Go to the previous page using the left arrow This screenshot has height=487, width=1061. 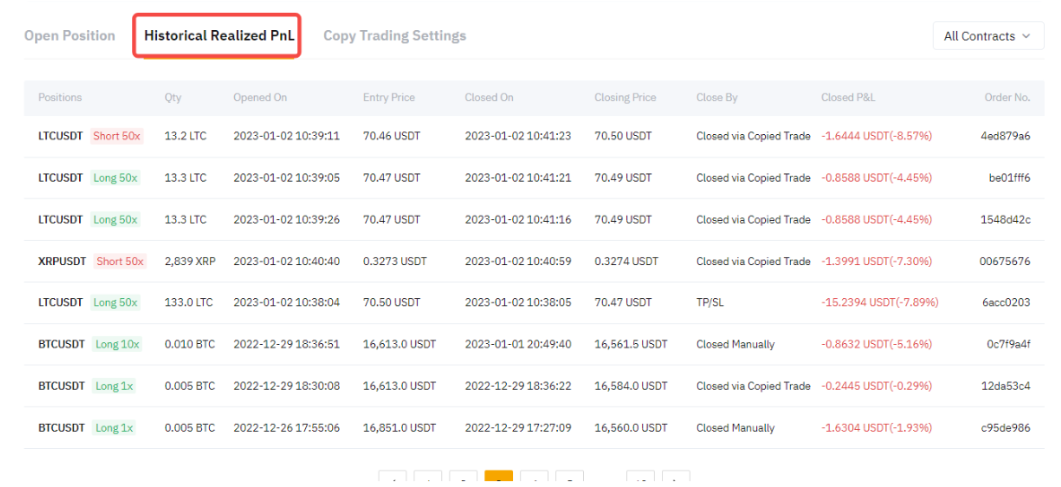click(393, 480)
